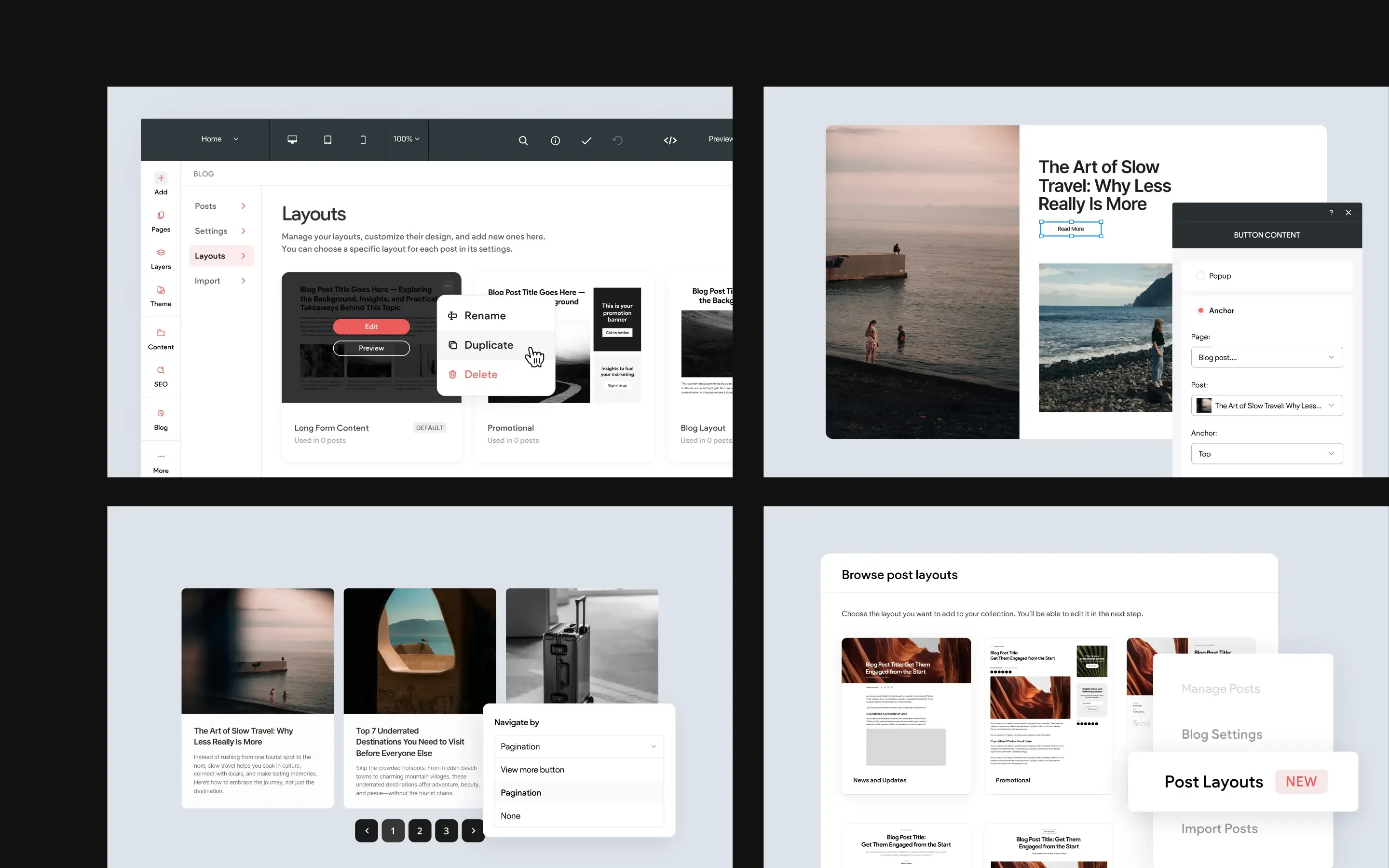
Task: Open the code editor icon
Action: pyautogui.click(x=670, y=140)
